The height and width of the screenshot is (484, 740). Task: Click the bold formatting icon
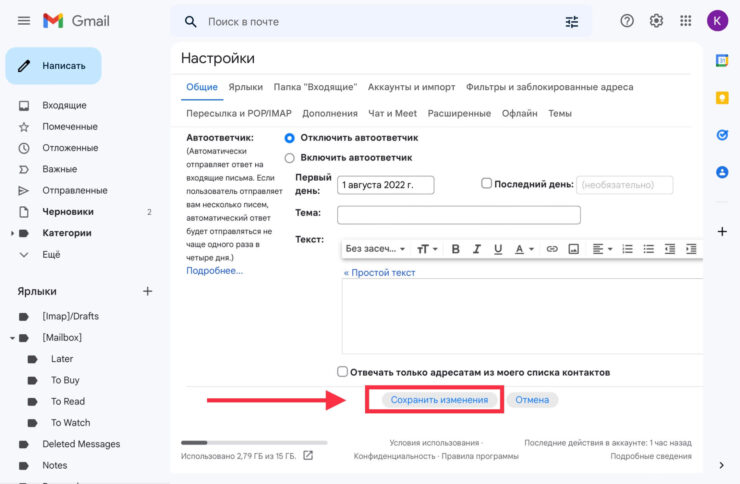click(455, 249)
